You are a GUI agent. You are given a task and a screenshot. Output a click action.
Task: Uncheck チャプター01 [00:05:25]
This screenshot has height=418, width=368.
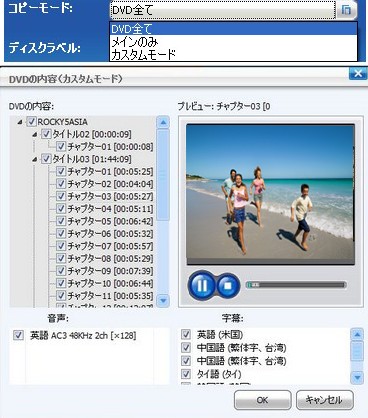point(61,172)
